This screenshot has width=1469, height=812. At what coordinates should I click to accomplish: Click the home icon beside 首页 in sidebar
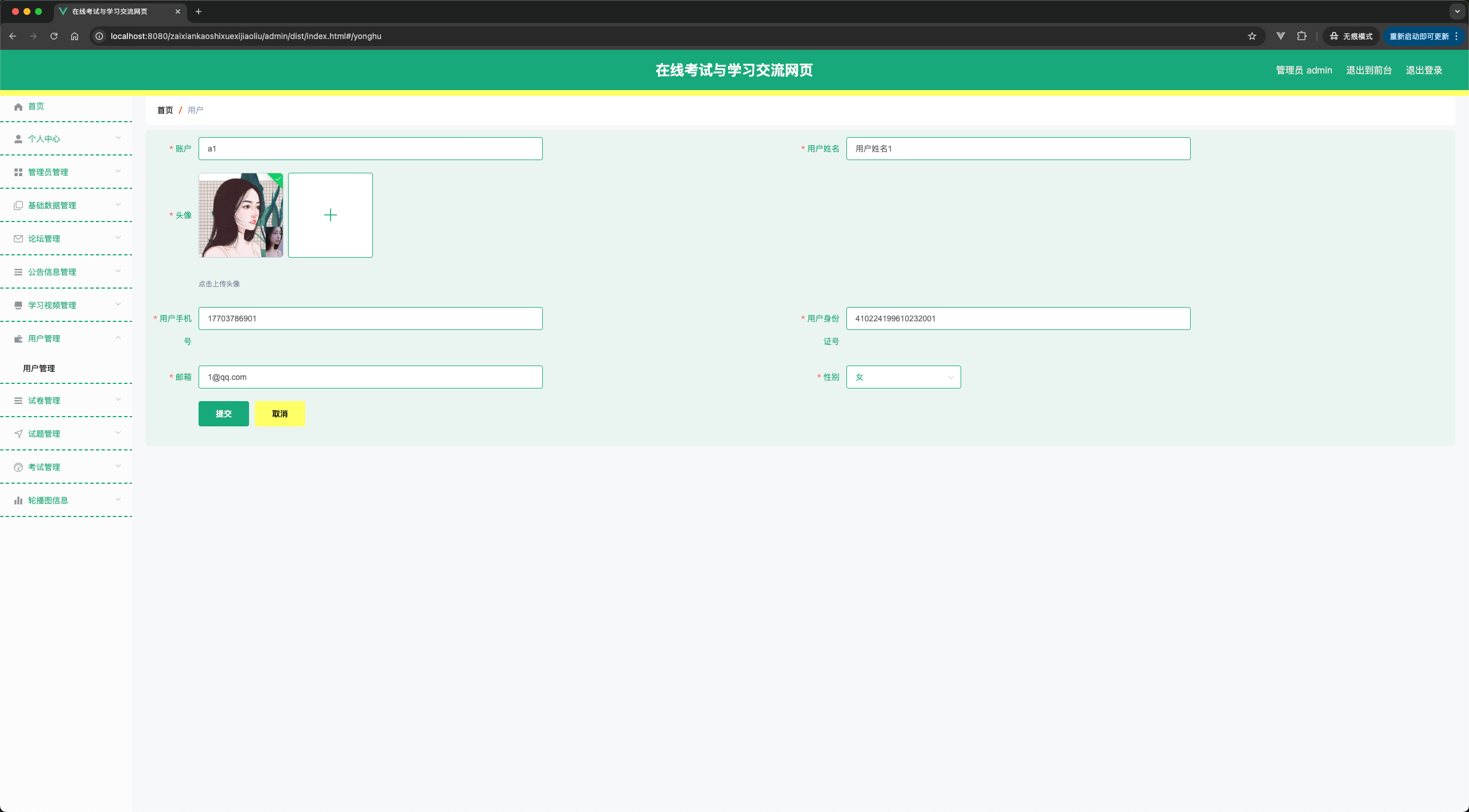18,107
